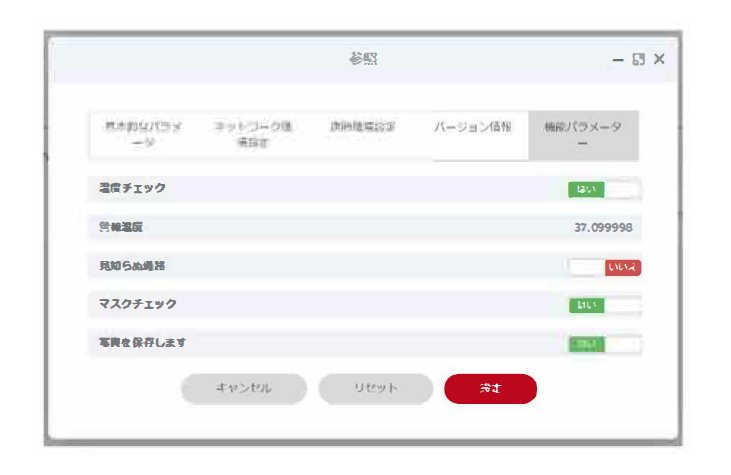The width and height of the screenshot is (731, 475).
Task: Select the 機能パラメーター tab
Action: coord(582,135)
